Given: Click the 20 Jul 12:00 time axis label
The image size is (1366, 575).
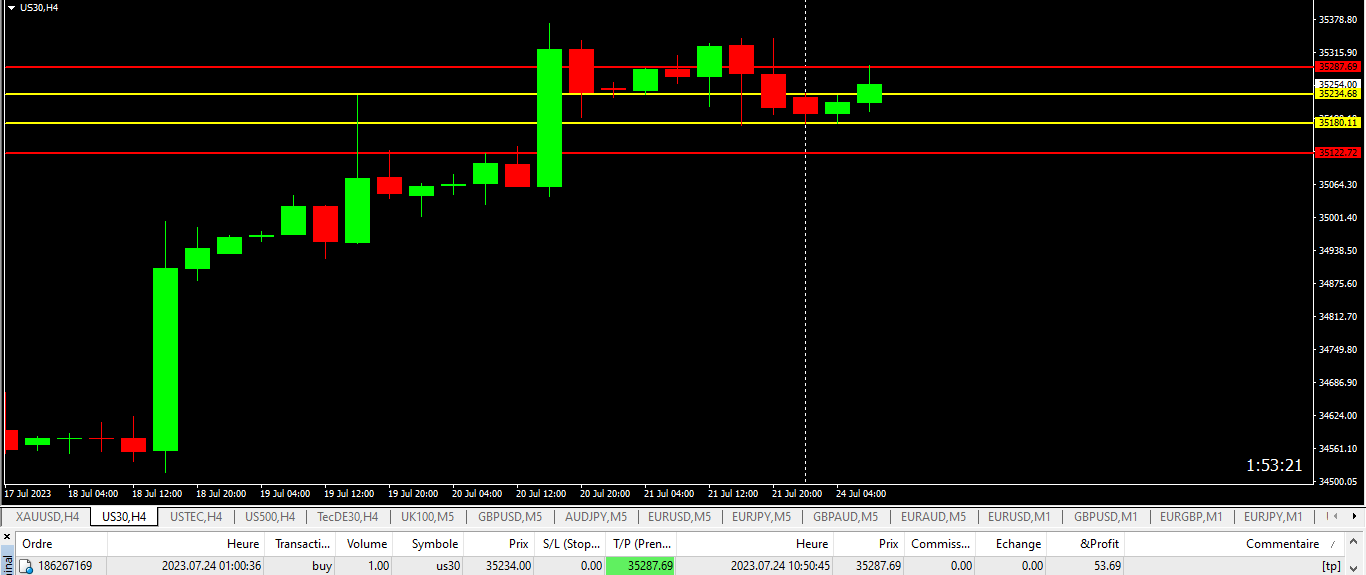Looking at the screenshot, I should [x=541, y=493].
